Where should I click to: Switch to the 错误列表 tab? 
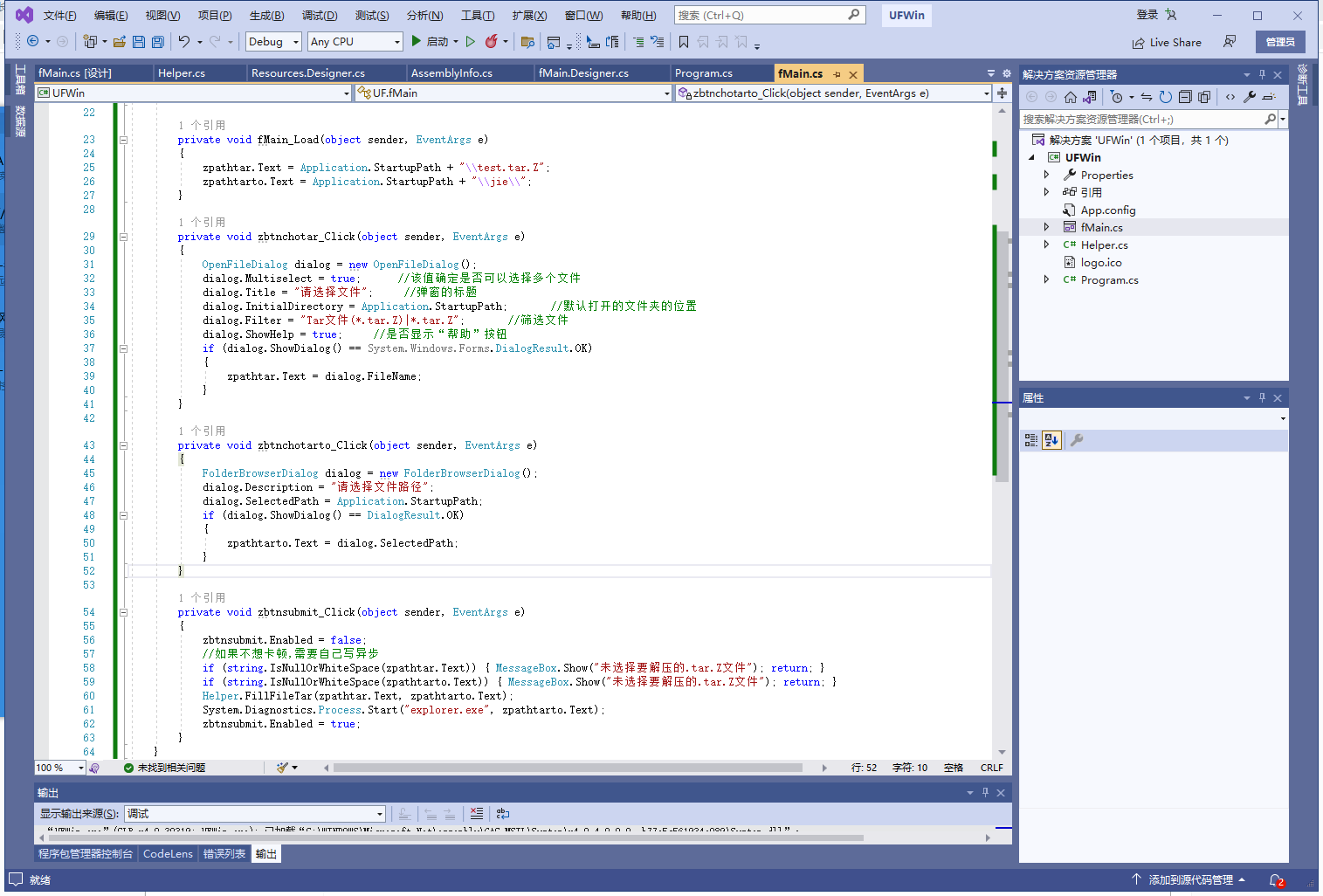[x=224, y=854]
